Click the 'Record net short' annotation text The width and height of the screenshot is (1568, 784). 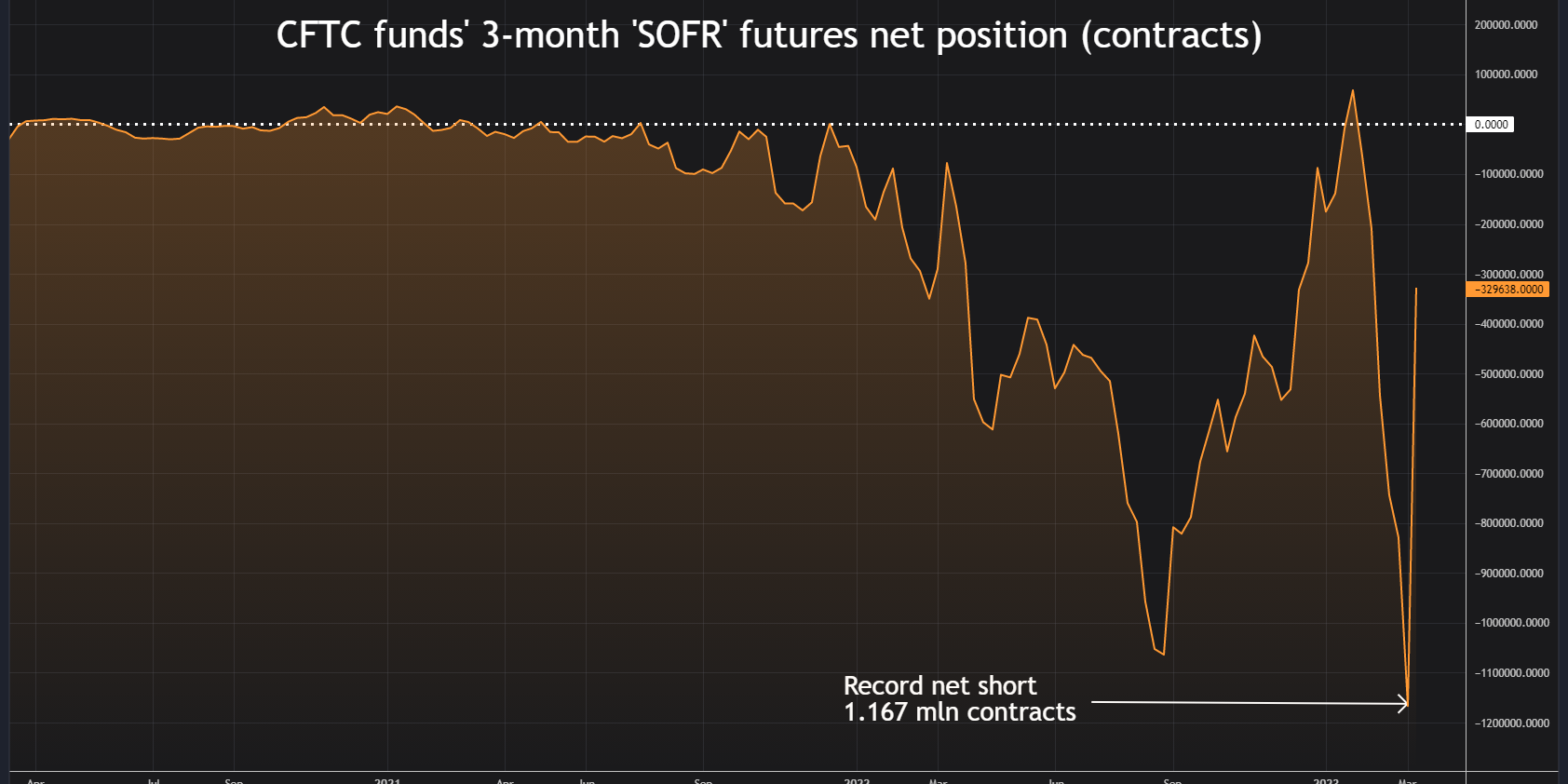939,686
